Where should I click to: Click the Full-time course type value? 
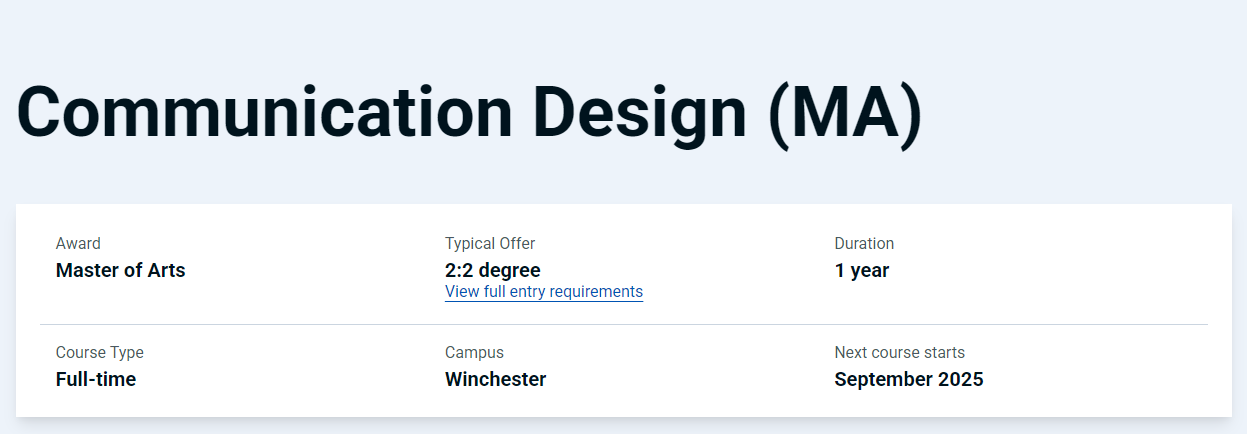coord(96,380)
